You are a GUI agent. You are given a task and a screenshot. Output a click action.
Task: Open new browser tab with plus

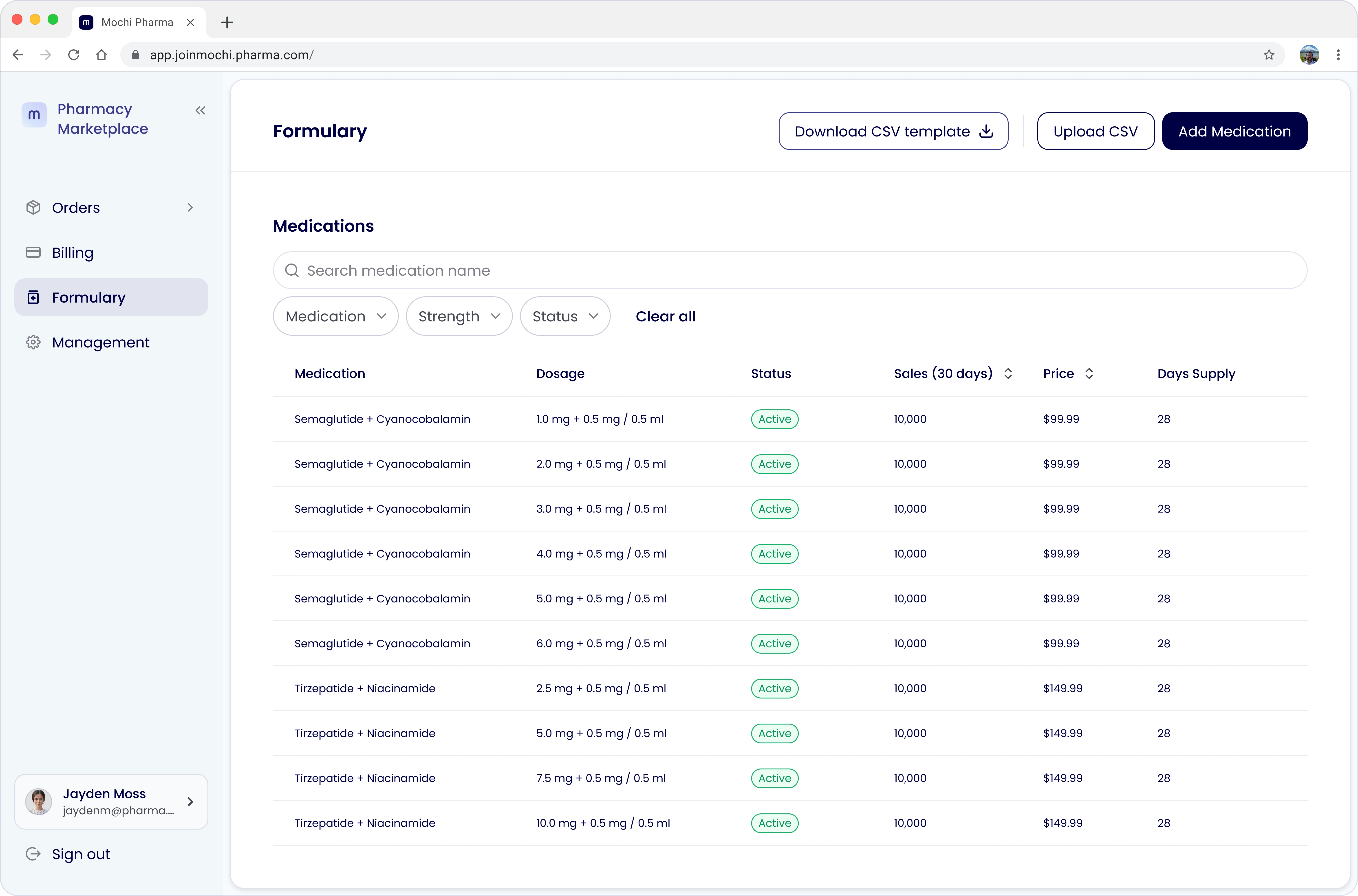(227, 22)
